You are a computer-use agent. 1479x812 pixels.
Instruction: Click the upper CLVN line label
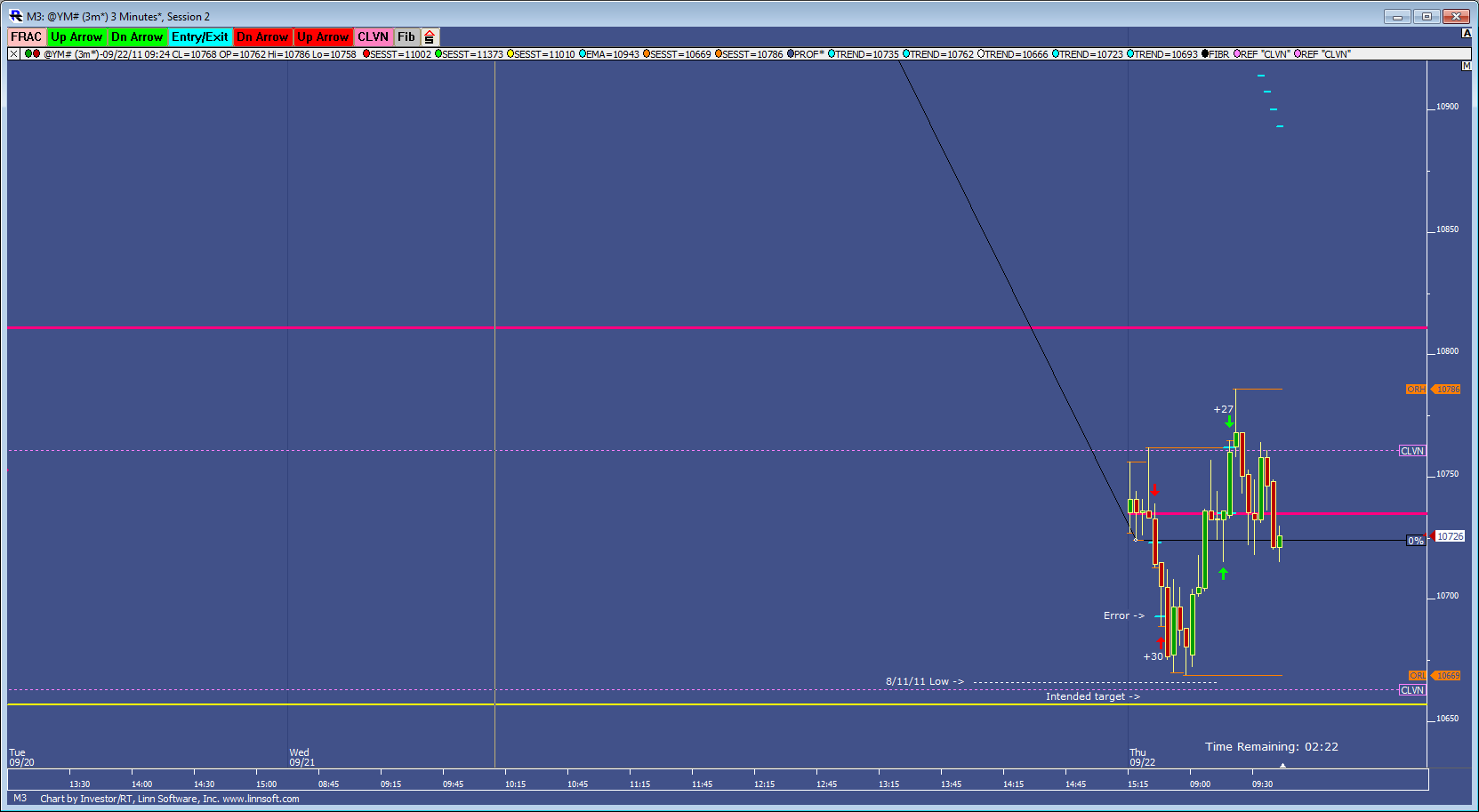1412,451
